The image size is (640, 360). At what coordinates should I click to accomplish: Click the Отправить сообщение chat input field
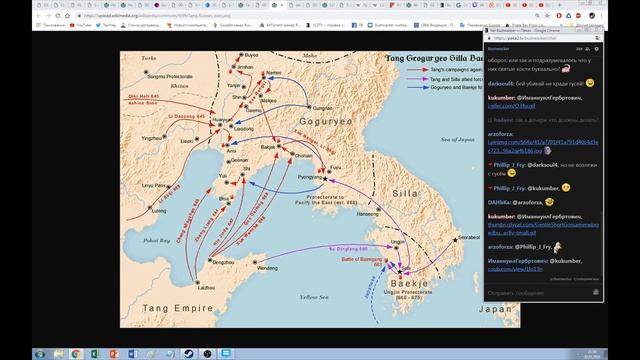pyautogui.click(x=538, y=293)
